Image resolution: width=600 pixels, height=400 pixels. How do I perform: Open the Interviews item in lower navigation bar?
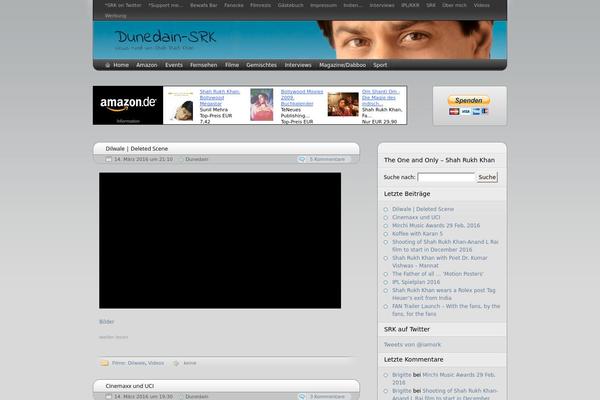tap(298, 65)
